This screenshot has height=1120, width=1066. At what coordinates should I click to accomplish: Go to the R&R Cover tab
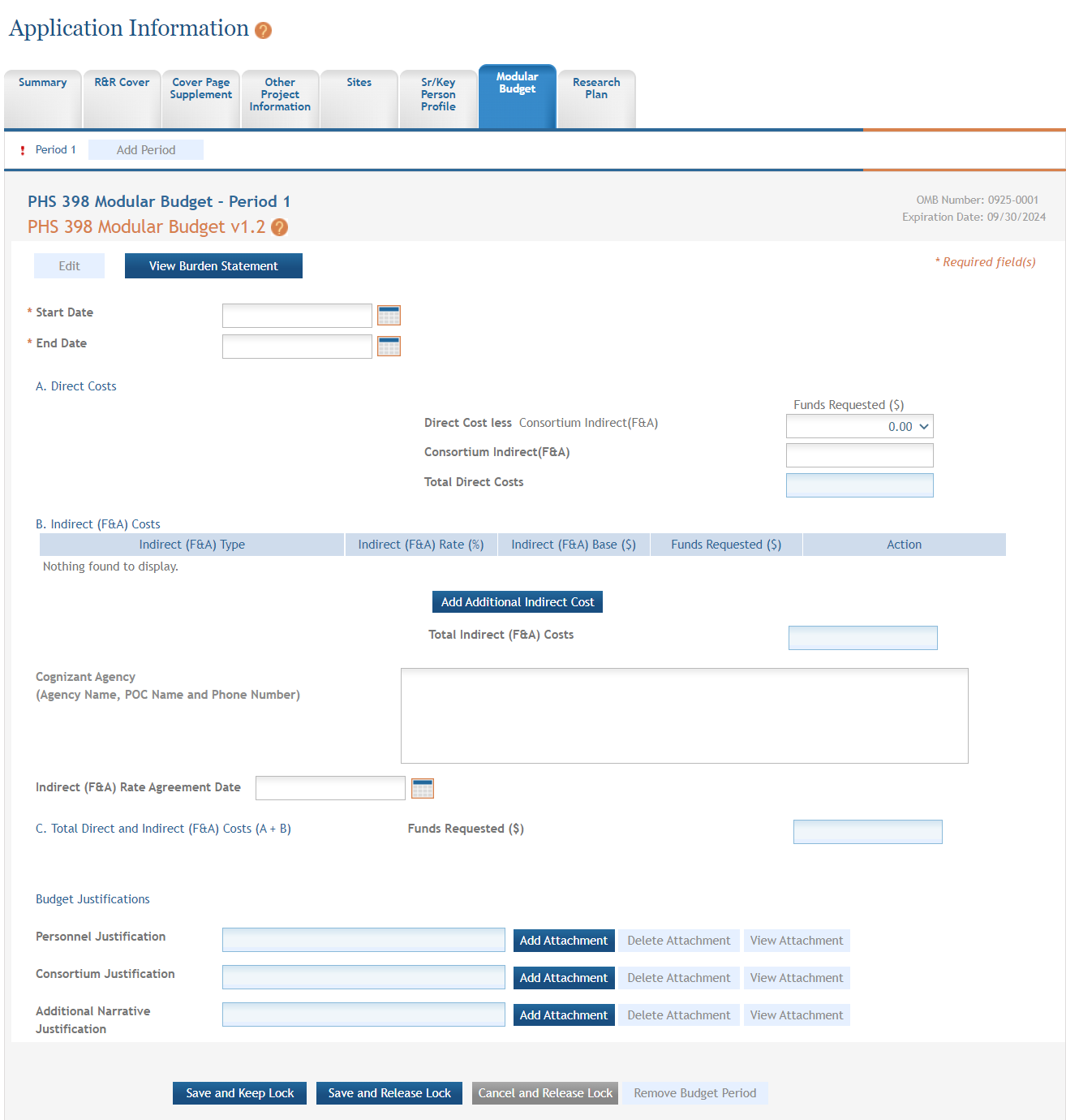pyautogui.click(x=122, y=83)
